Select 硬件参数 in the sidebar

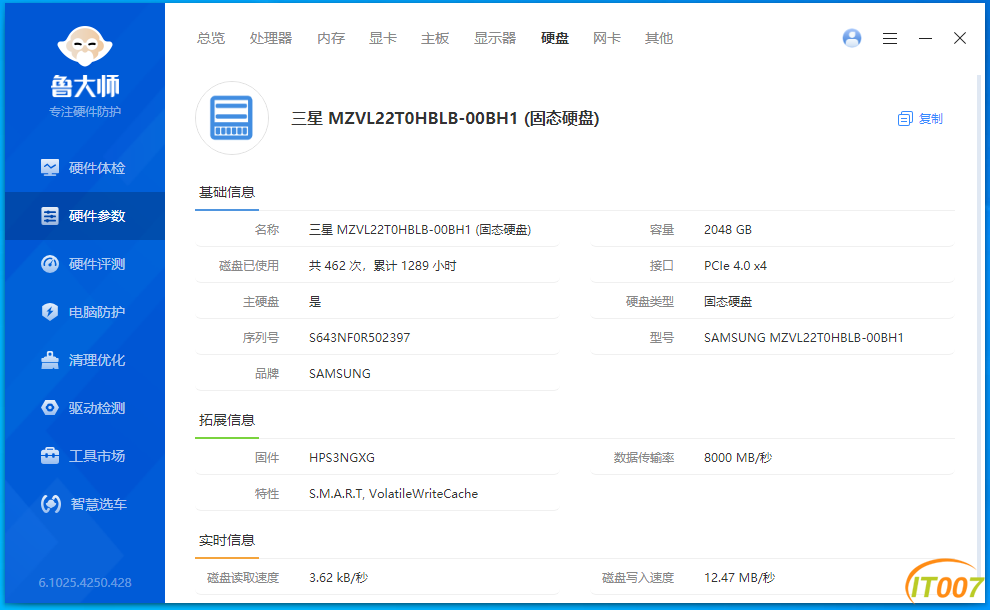(85, 216)
